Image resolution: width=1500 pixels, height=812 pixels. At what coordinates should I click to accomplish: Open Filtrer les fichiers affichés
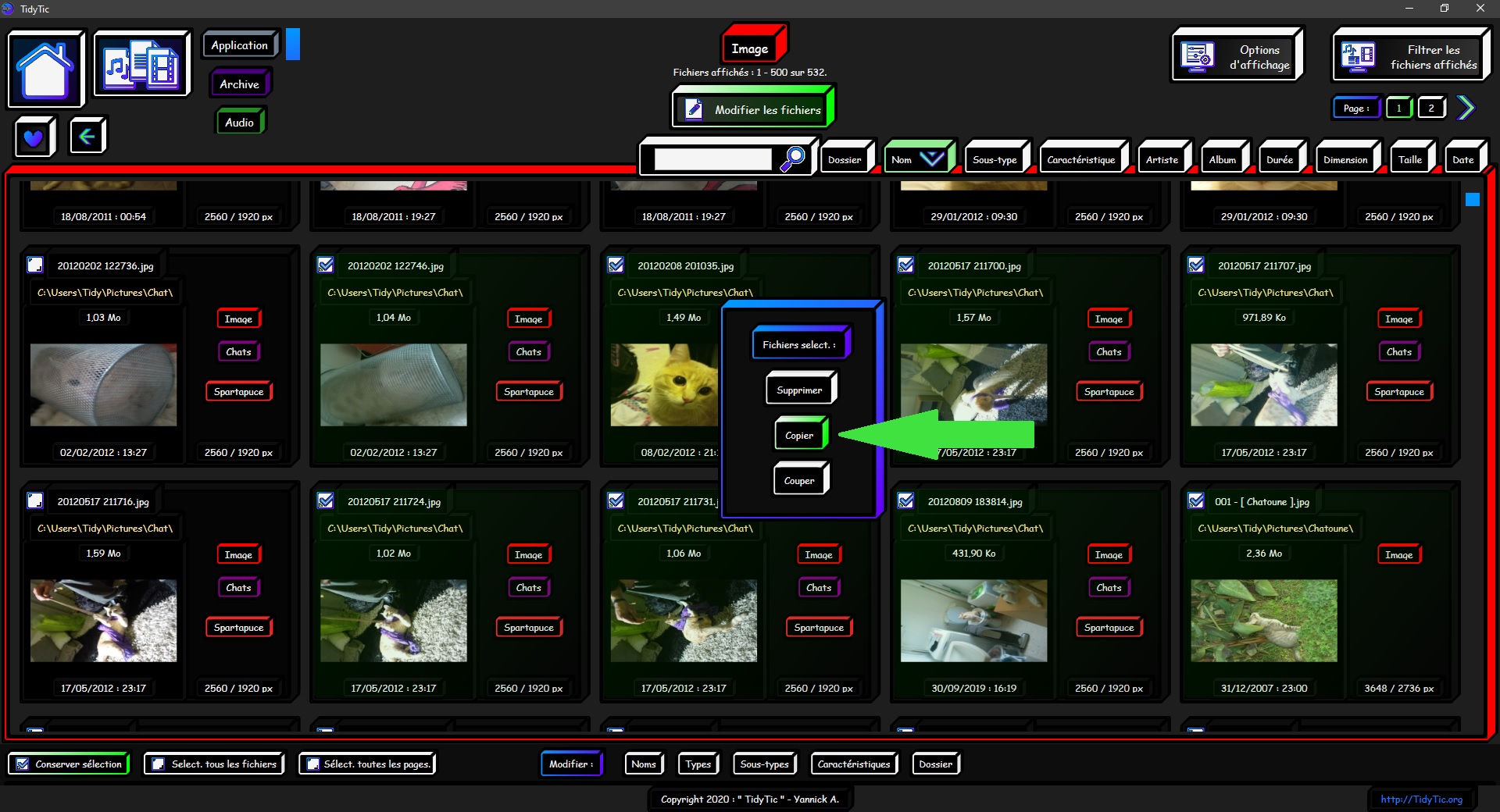pyautogui.click(x=1410, y=56)
